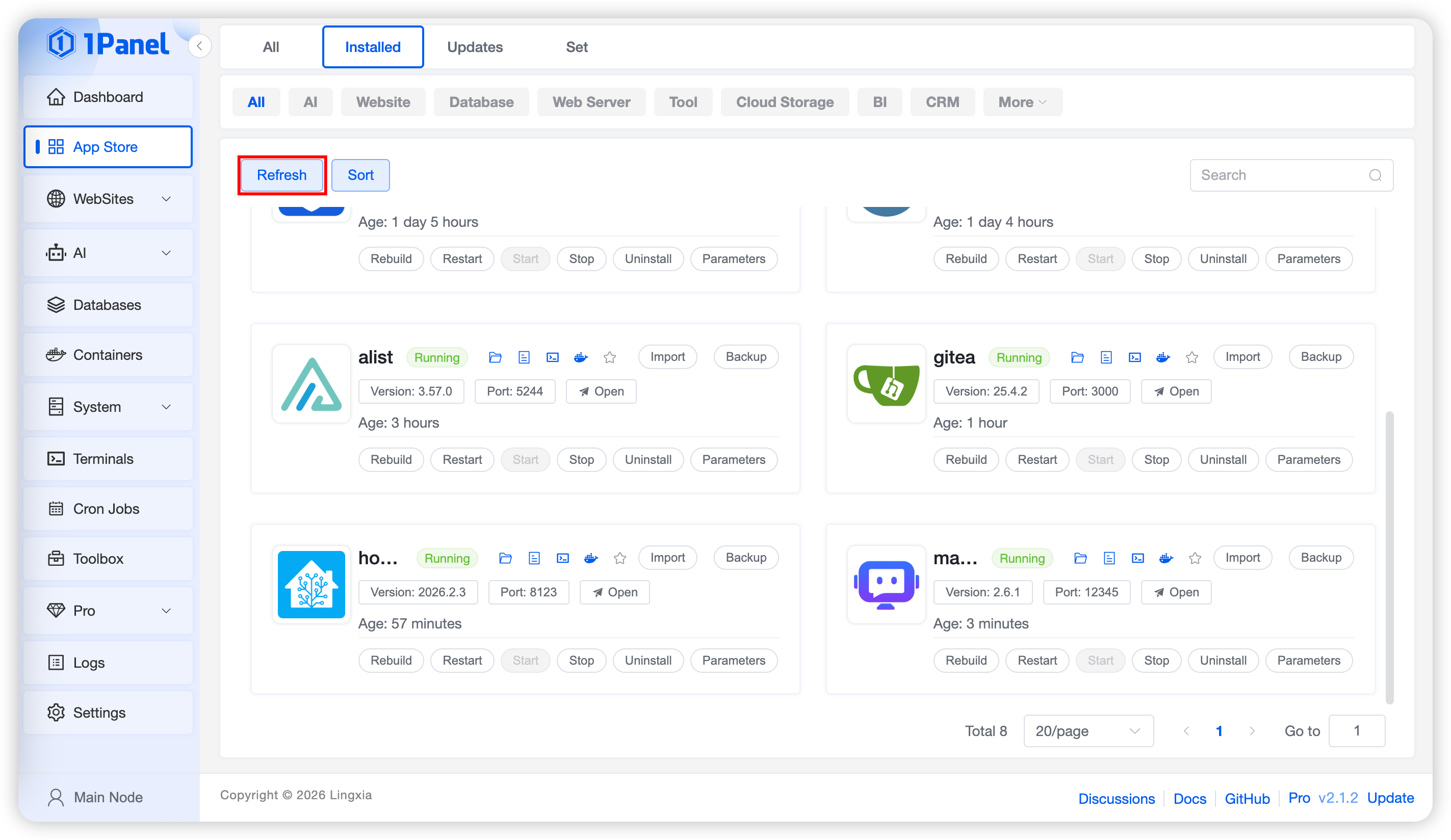Star the MaxKB app card
The height and width of the screenshot is (840, 1451).
[1195, 558]
